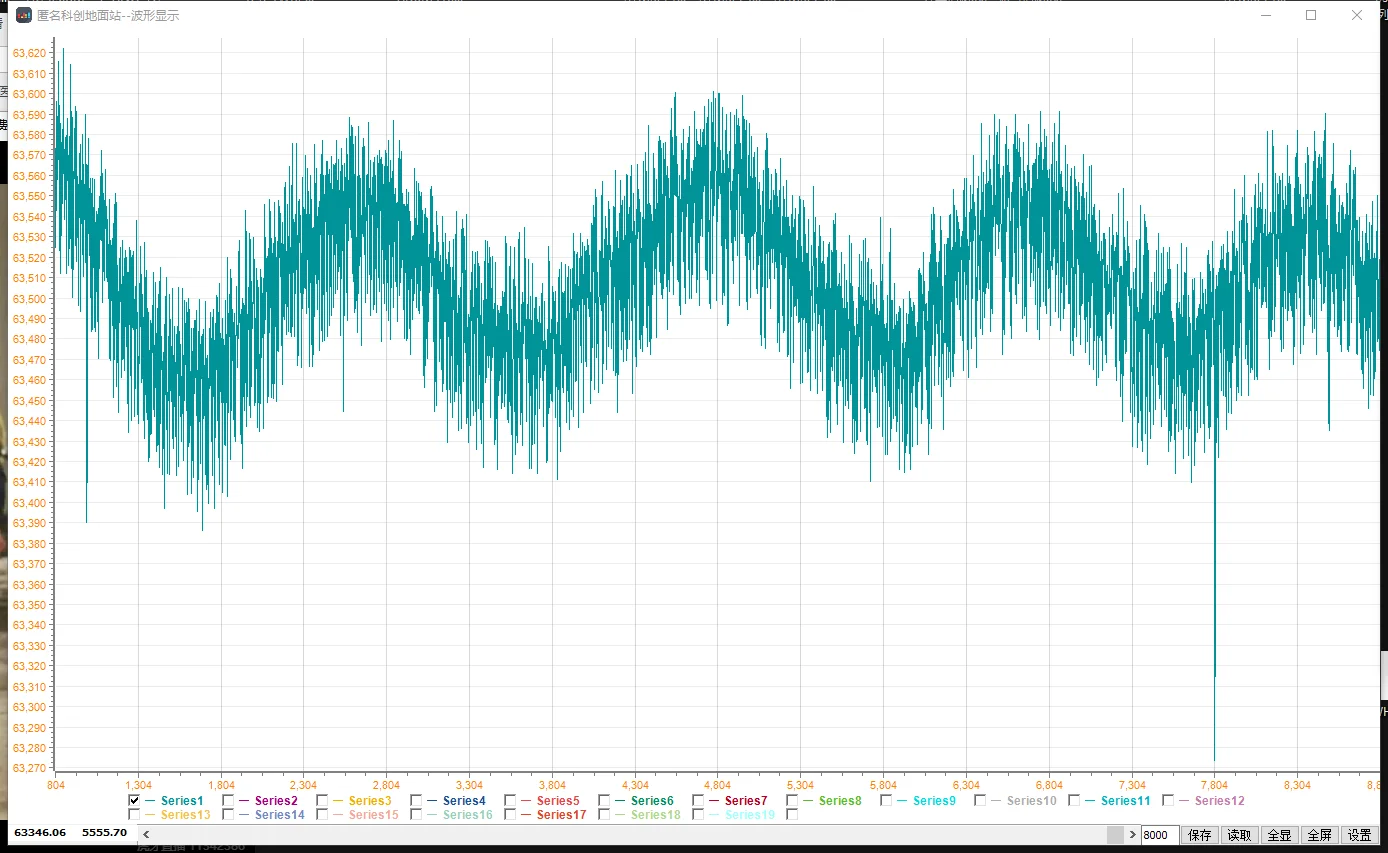The width and height of the screenshot is (1388, 853).
Task: Maximize the waveform display window
Action: pyautogui.click(x=1311, y=15)
